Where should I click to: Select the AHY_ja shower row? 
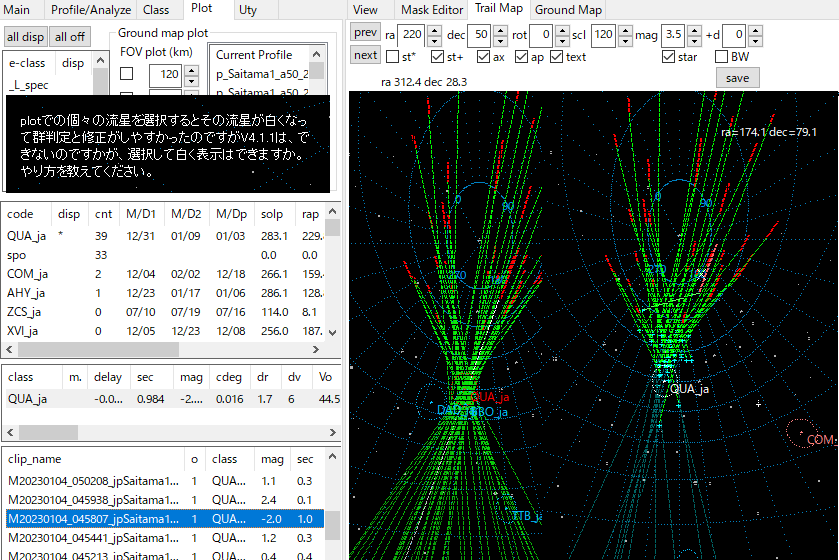(x=164, y=293)
